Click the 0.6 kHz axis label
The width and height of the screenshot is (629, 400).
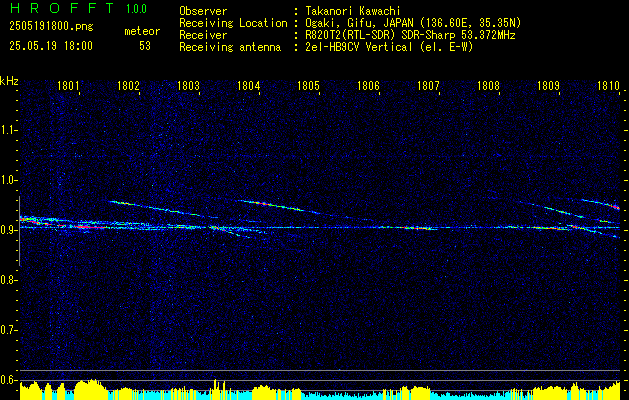coord(7,380)
